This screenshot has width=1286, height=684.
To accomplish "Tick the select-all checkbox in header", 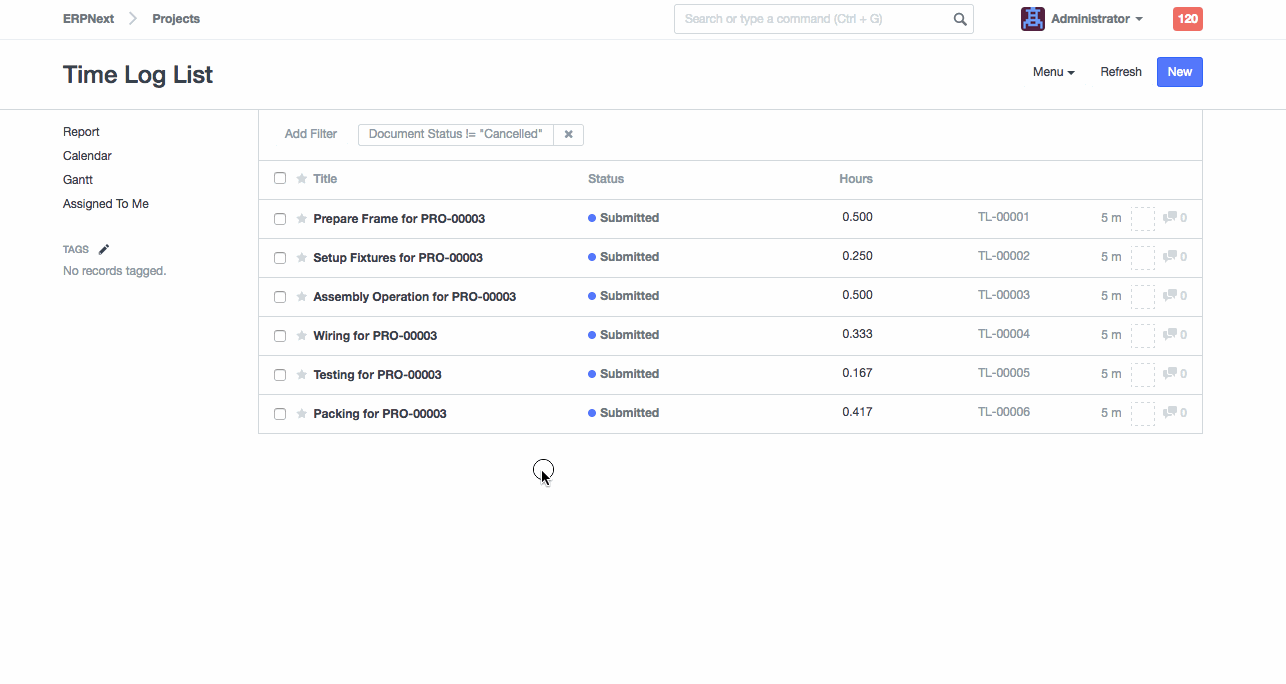I will (280, 178).
